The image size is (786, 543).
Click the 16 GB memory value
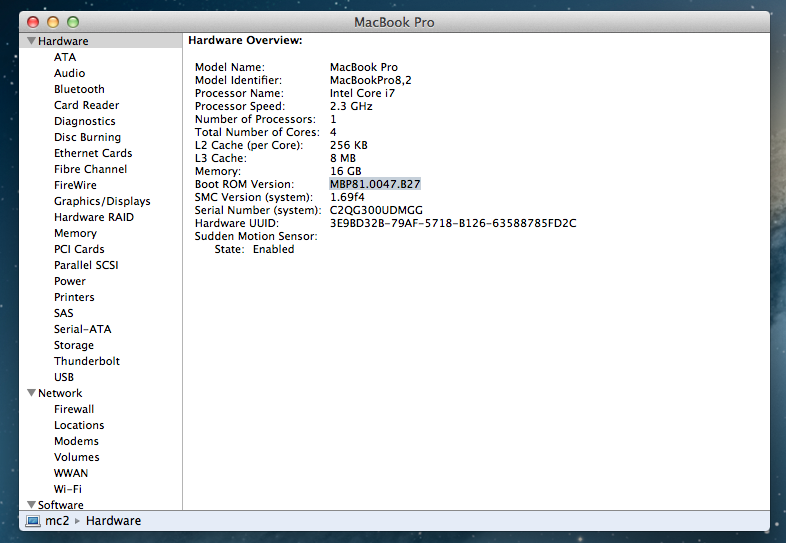point(345,171)
